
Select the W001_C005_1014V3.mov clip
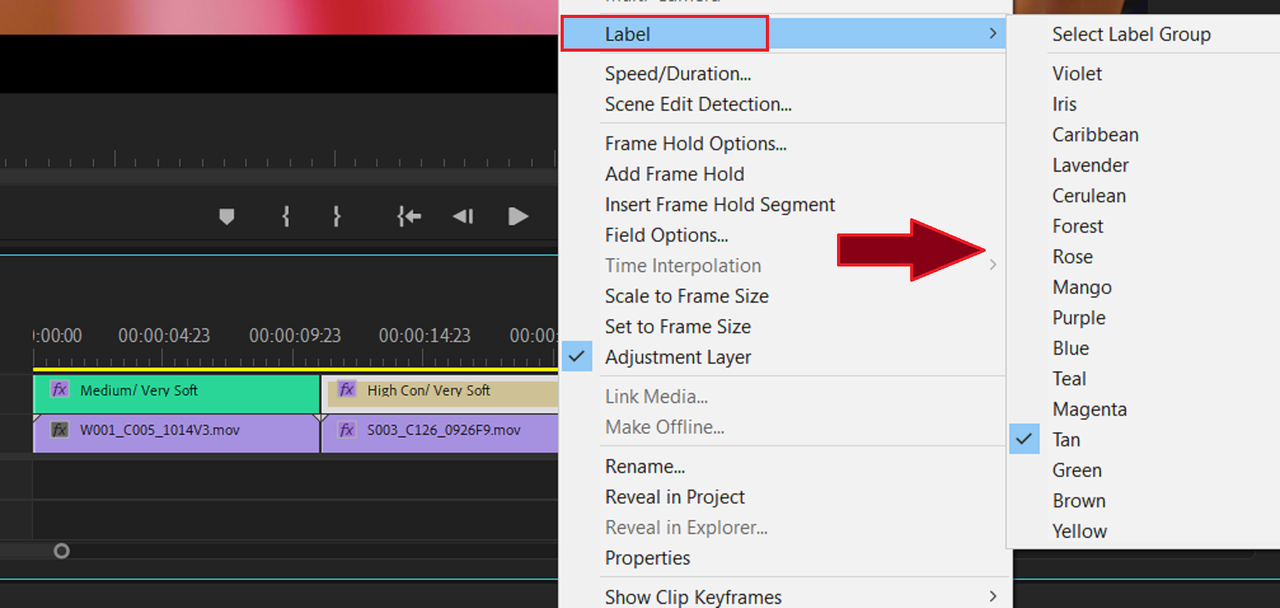(176, 434)
